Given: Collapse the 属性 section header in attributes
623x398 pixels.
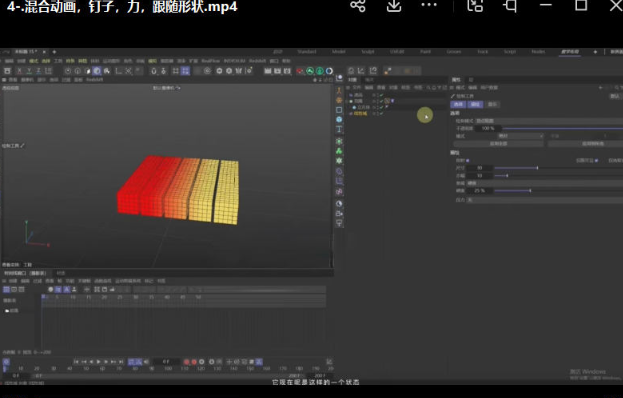Looking at the screenshot, I should [455, 153].
